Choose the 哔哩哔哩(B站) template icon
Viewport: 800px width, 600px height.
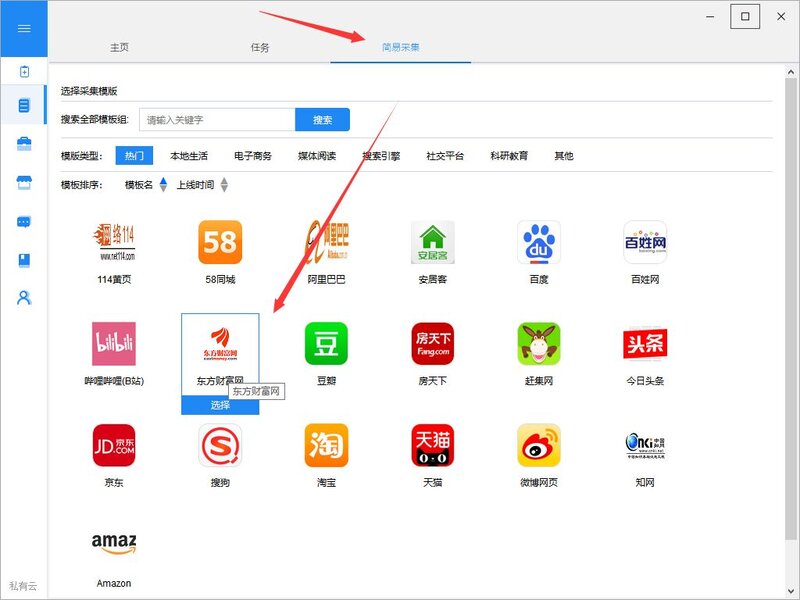(x=114, y=343)
